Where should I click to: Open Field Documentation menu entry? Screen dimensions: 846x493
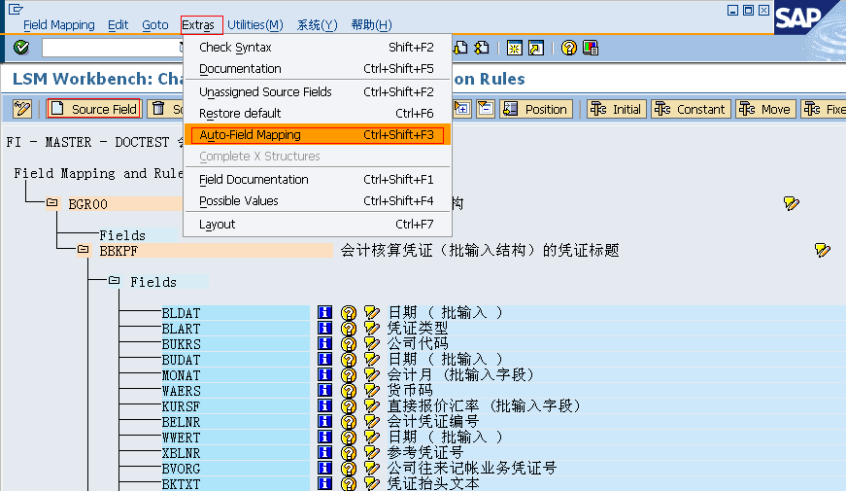317,180
